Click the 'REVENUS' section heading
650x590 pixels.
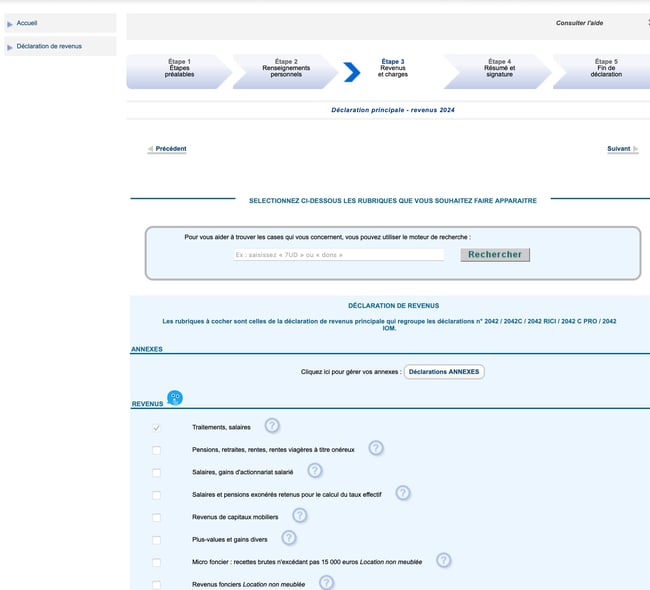point(147,404)
